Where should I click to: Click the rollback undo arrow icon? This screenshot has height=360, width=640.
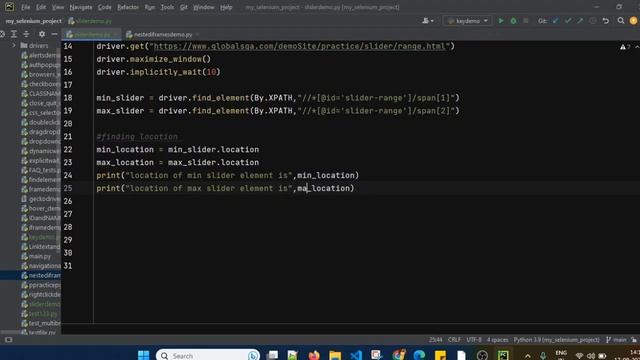click(606, 21)
